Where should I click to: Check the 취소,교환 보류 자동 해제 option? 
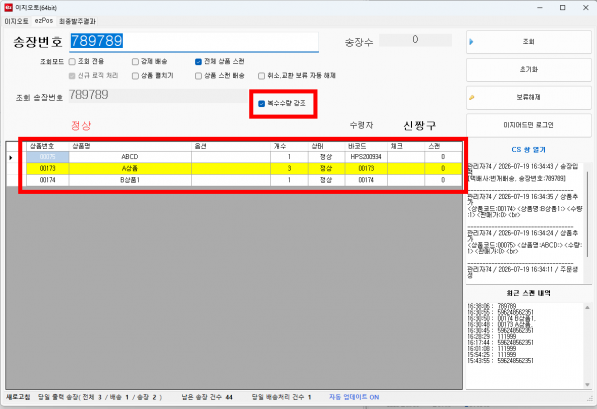pos(261,76)
